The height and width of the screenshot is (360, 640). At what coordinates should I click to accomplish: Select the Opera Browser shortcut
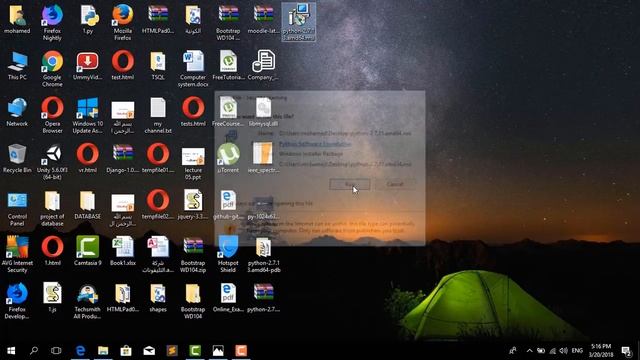click(52, 115)
